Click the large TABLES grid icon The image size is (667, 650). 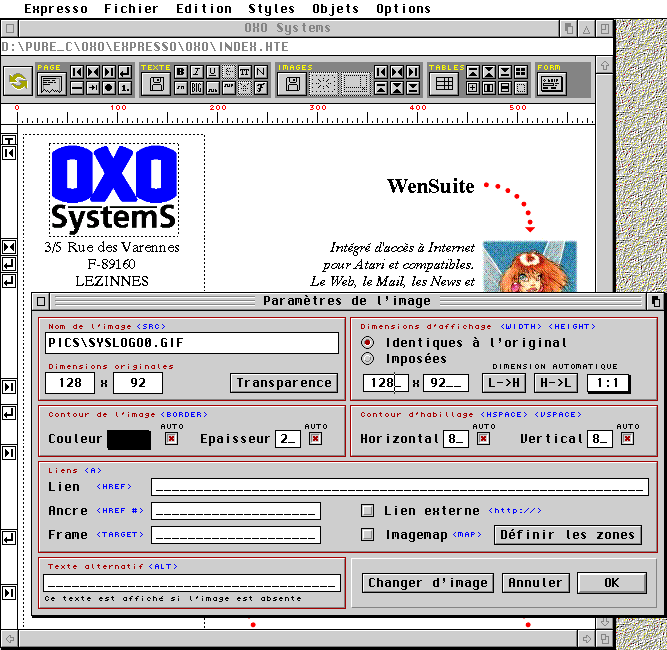point(444,84)
